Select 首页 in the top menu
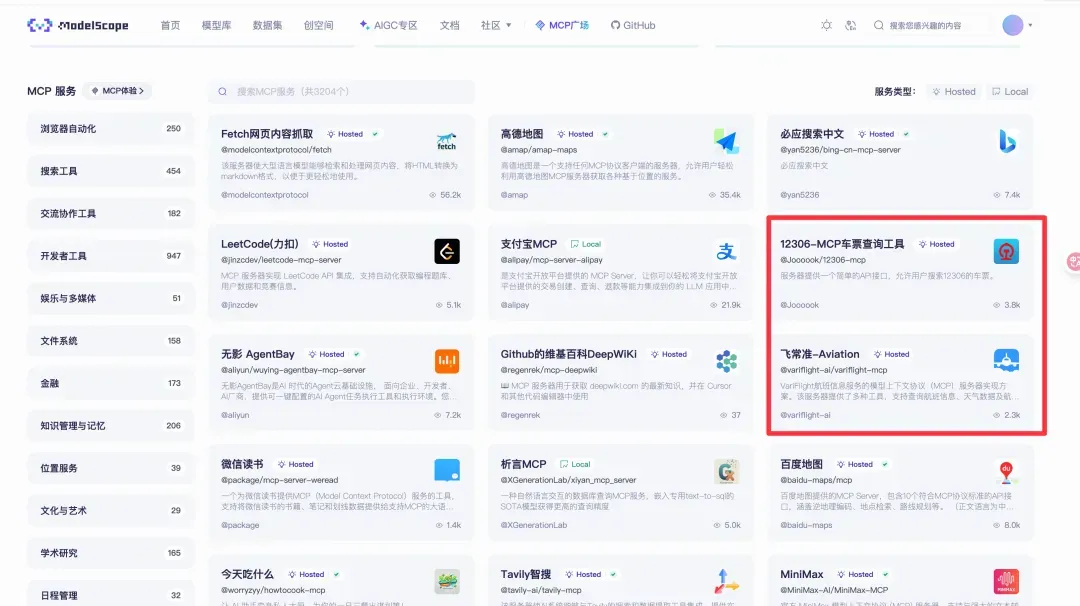This screenshot has width=1080, height=606. coord(169,26)
